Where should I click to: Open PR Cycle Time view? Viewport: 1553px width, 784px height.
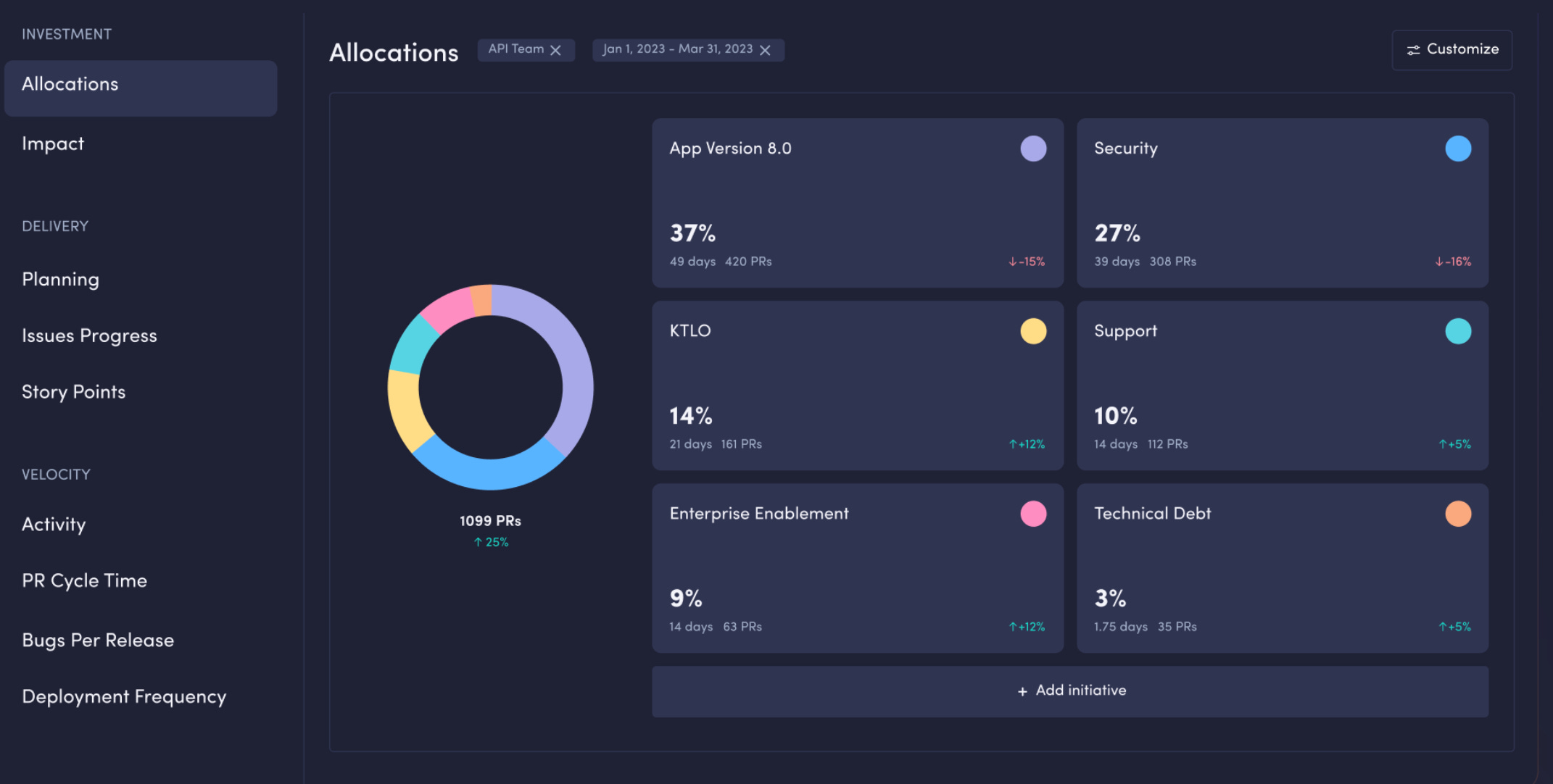click(x=84, y=580)
